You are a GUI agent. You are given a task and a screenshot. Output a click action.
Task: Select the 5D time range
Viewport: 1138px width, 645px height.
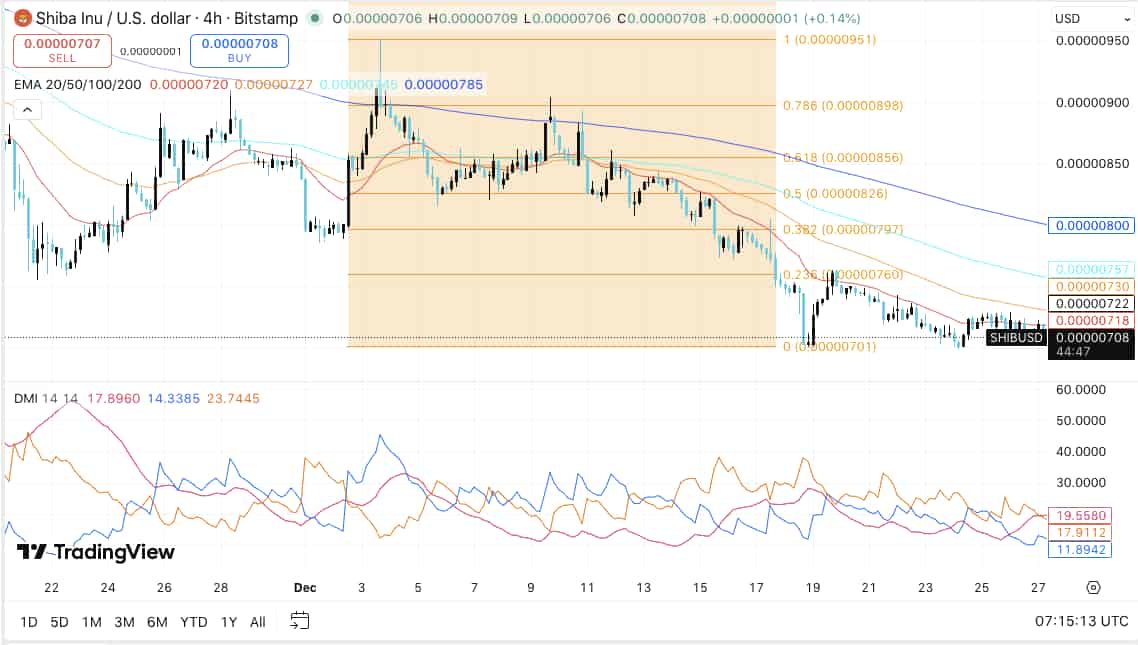click(59, 622)
